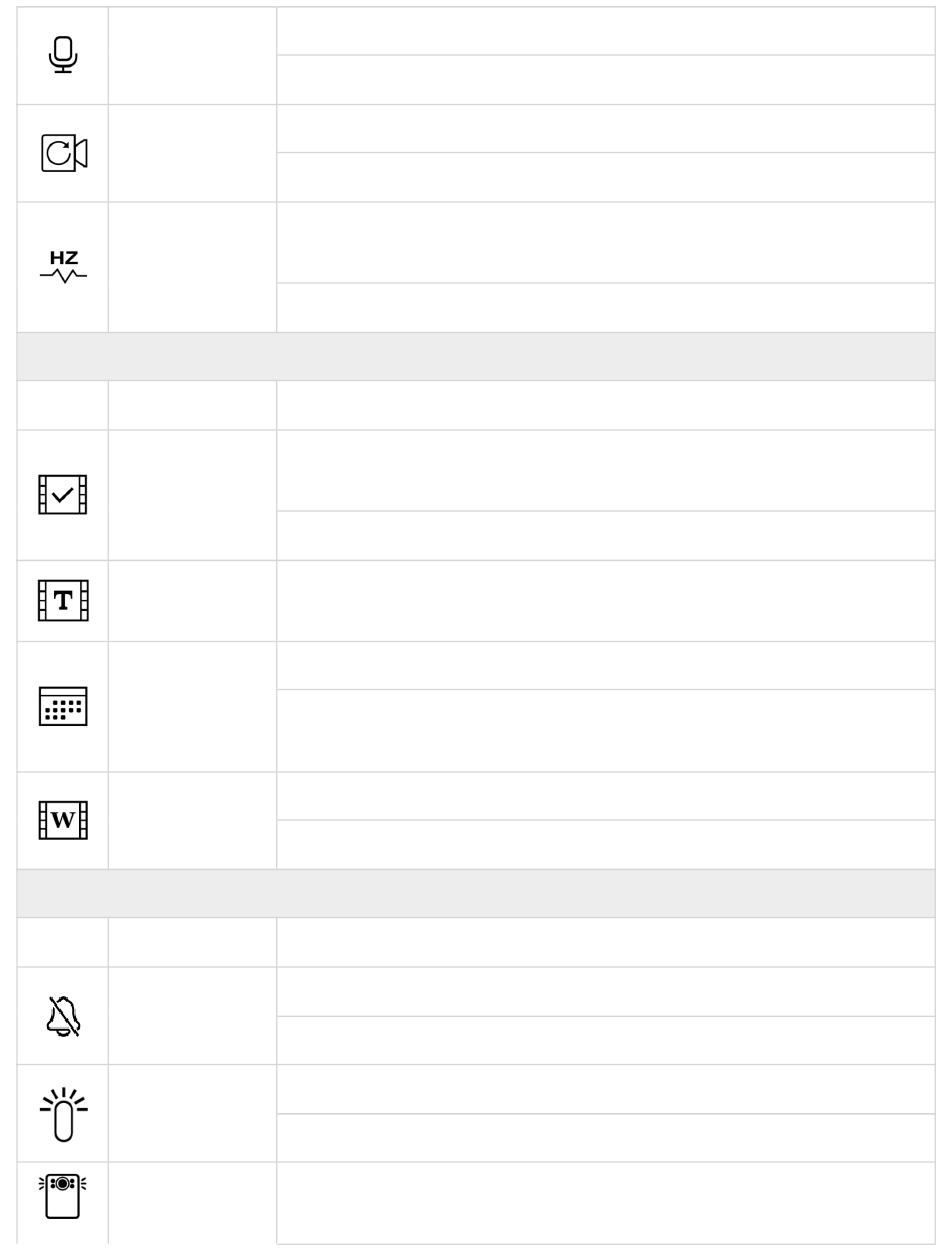The image size is (950, 1254).
Task: Click the gray section band below W row
Action: click(x=476, y=893)
